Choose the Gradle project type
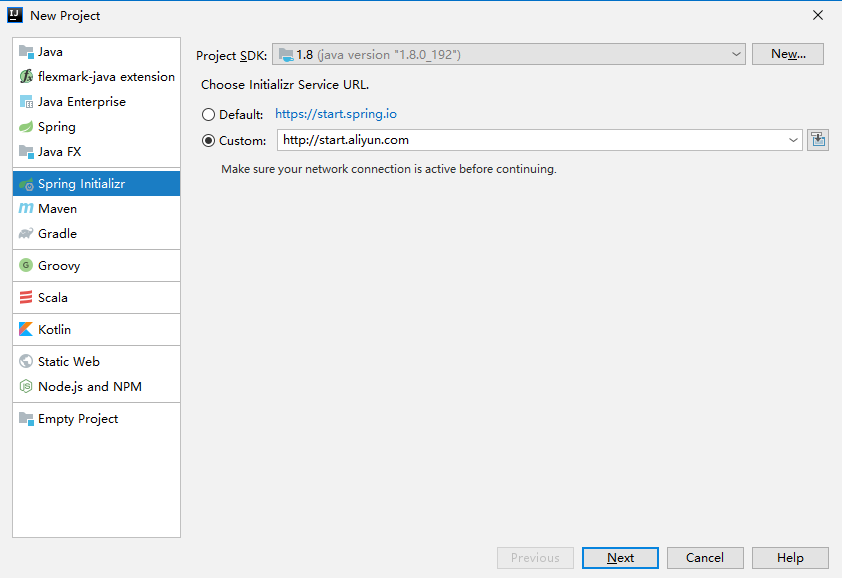 pyautogui.click(x=96, y=234)
